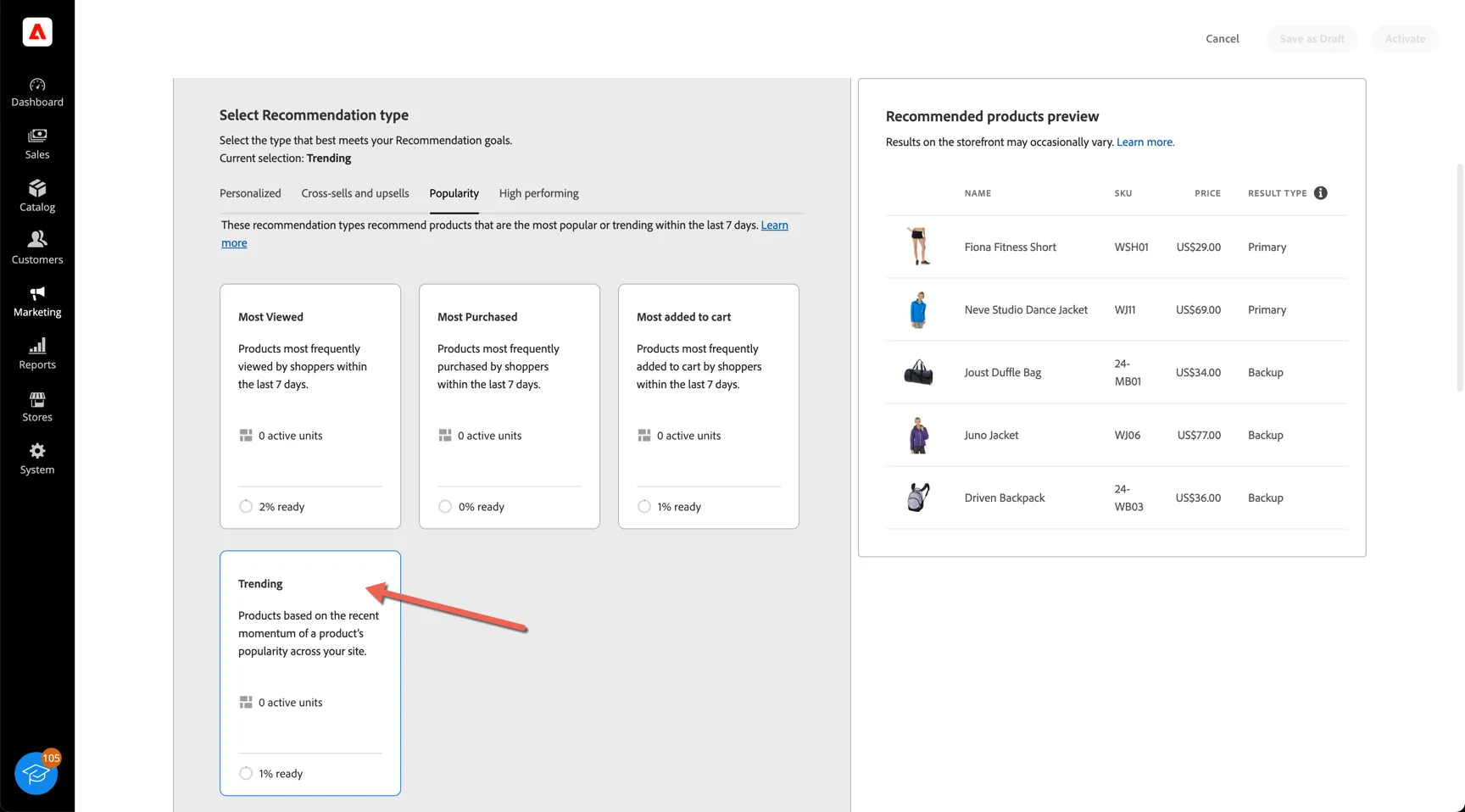Click Save as Draft button
The height and width of the screenshot is (812, 1465).
click(1312, 39)
